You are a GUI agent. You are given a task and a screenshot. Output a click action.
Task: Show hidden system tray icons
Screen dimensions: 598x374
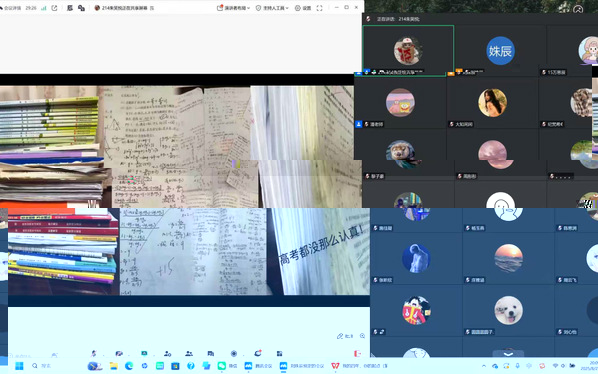click(484, 366)
